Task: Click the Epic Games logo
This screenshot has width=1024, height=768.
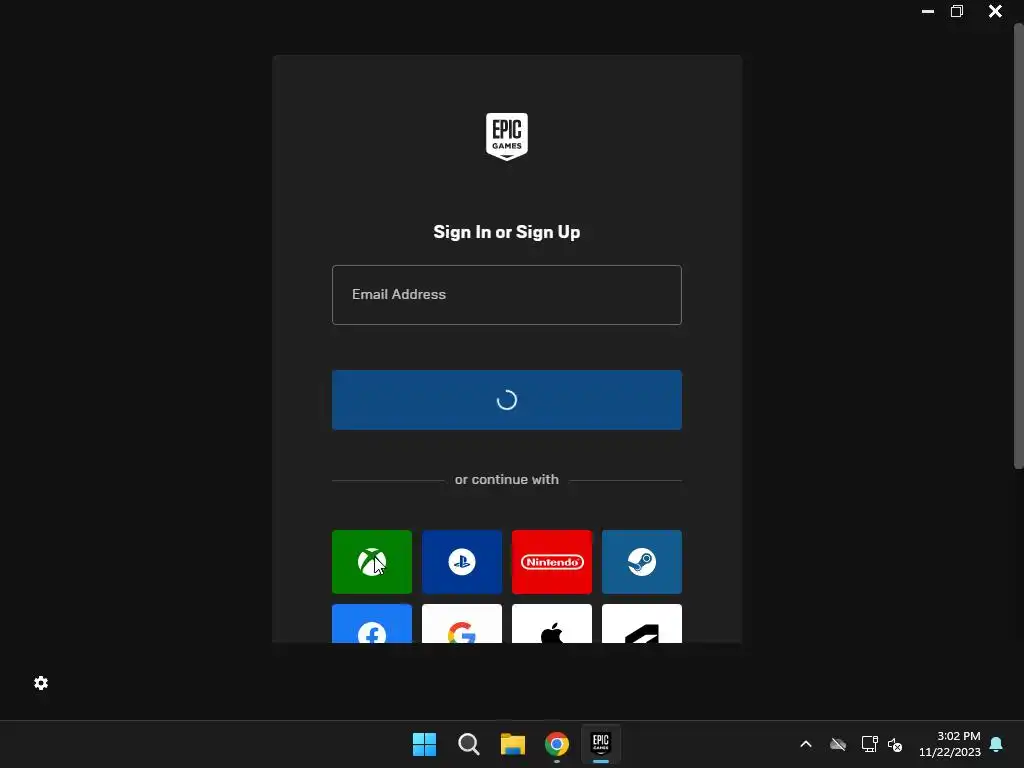Action: (x=507, y=136)
